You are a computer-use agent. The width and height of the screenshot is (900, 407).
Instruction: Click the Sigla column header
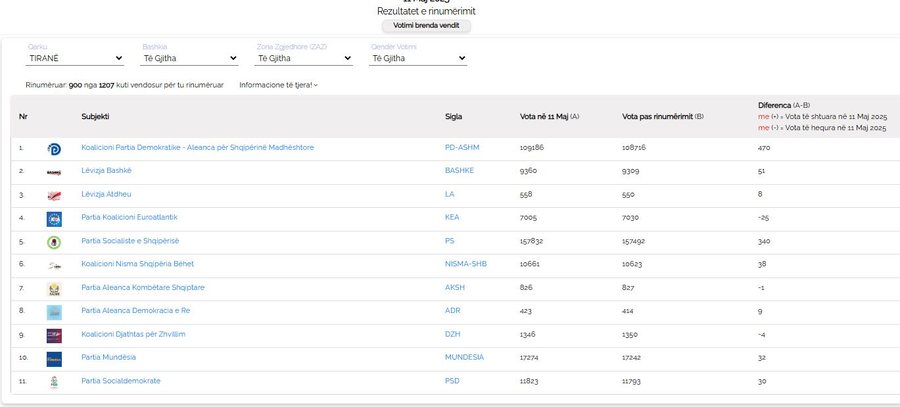tap(453, 117)
